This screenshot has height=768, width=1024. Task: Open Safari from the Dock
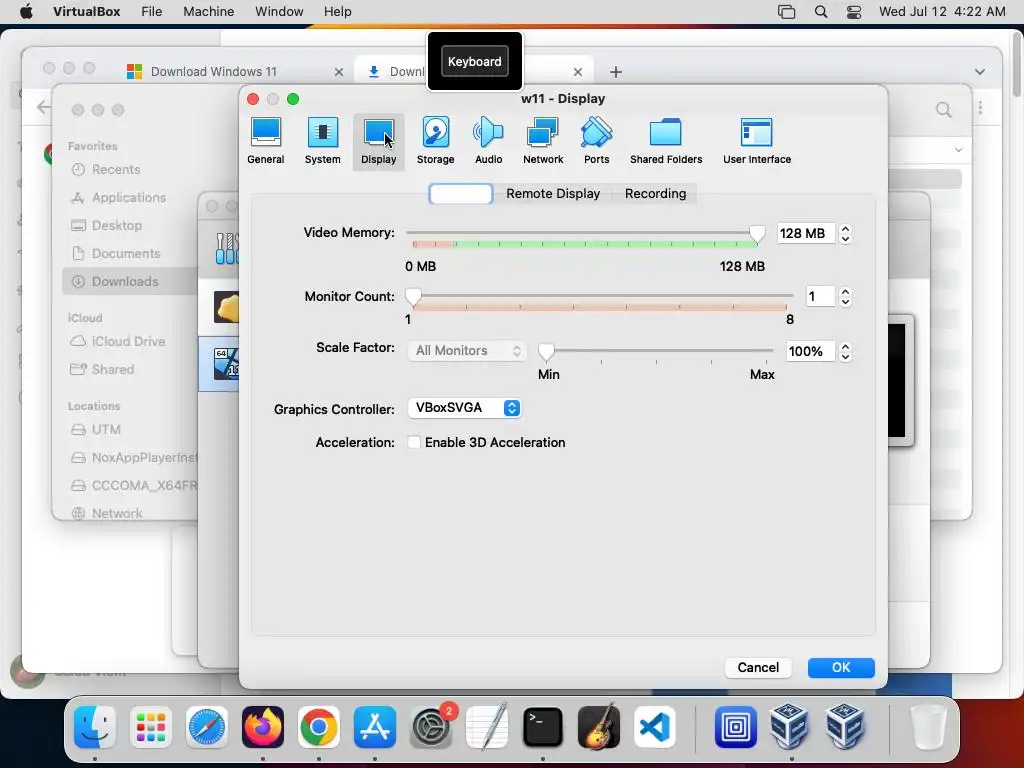coord(207,727)
